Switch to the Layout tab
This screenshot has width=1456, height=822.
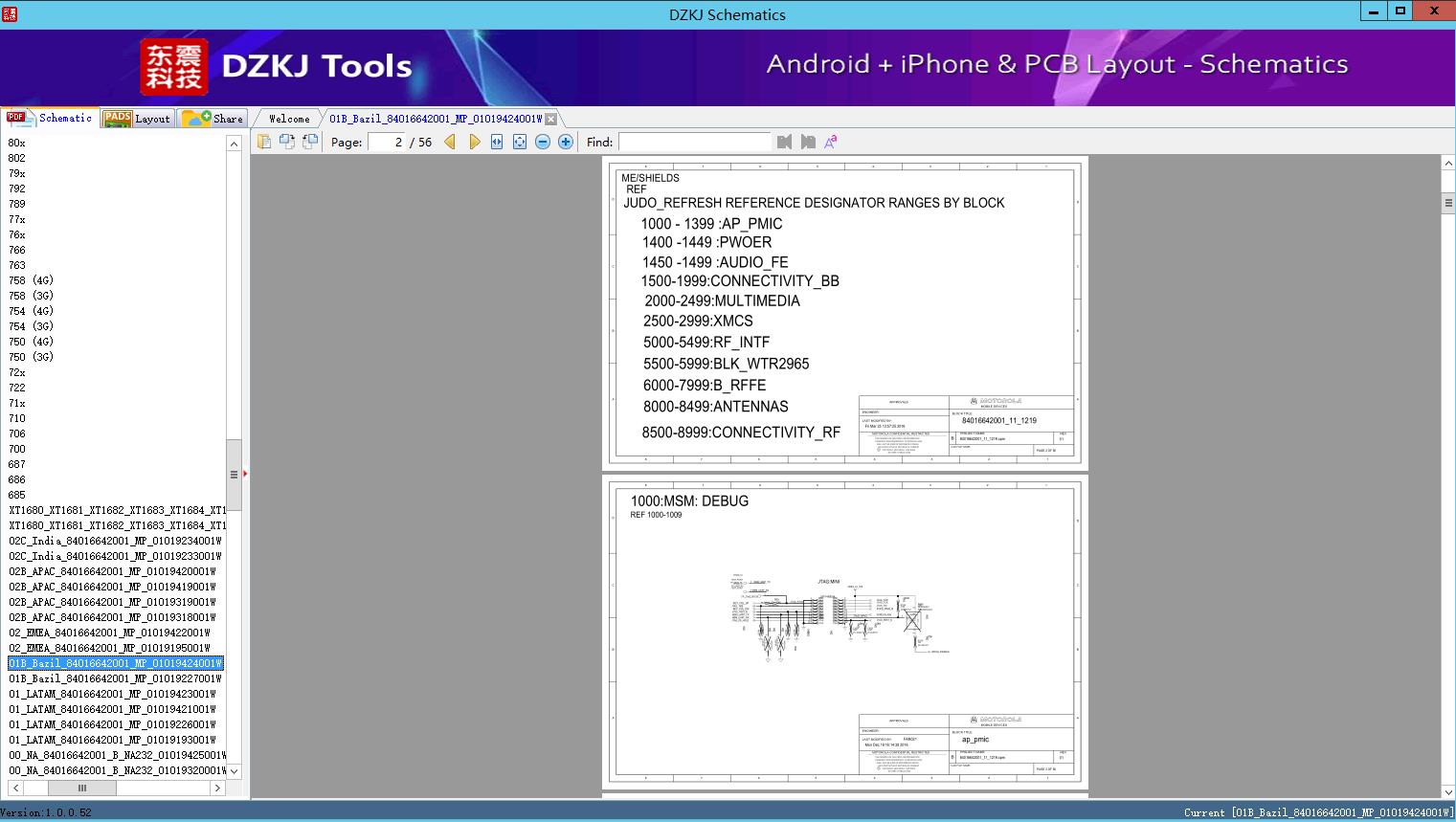138,118
